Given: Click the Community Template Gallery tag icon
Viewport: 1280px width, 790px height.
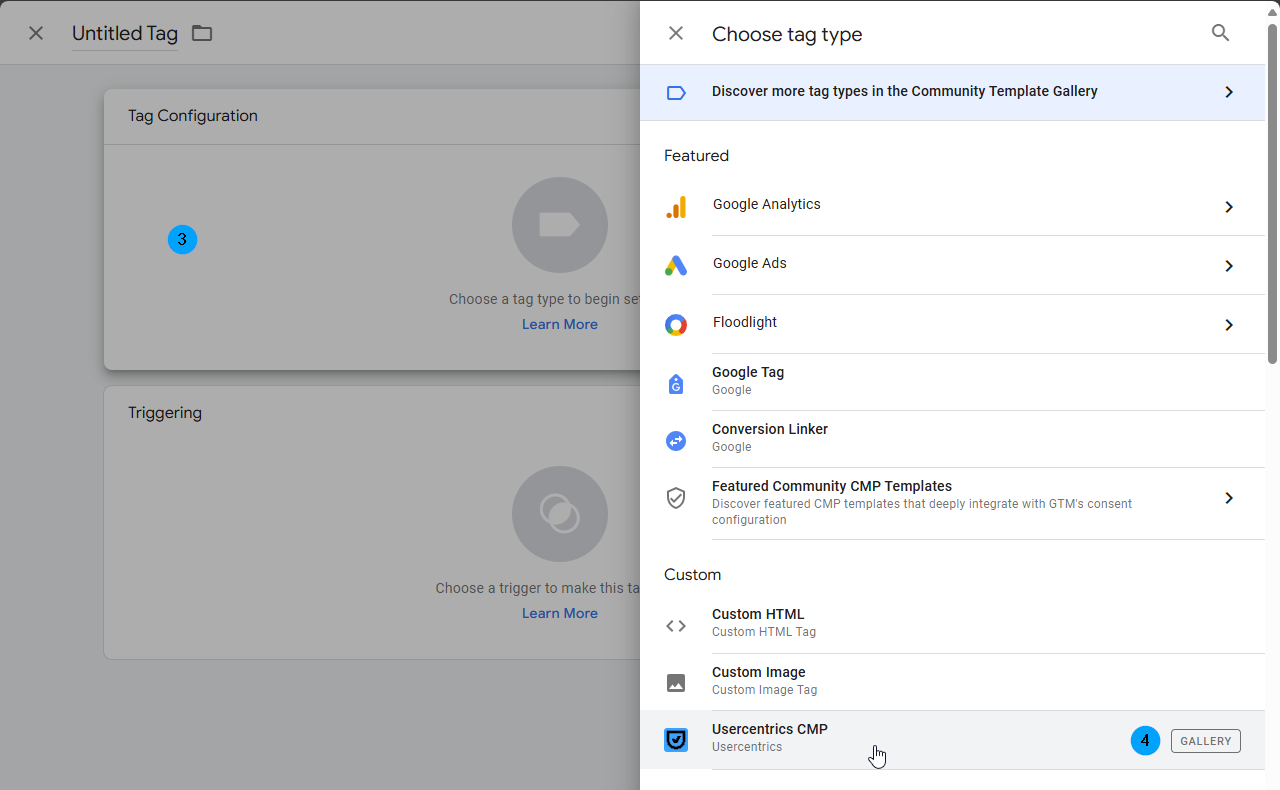Looking at the screenshot, I should click(x=676, y=93).
